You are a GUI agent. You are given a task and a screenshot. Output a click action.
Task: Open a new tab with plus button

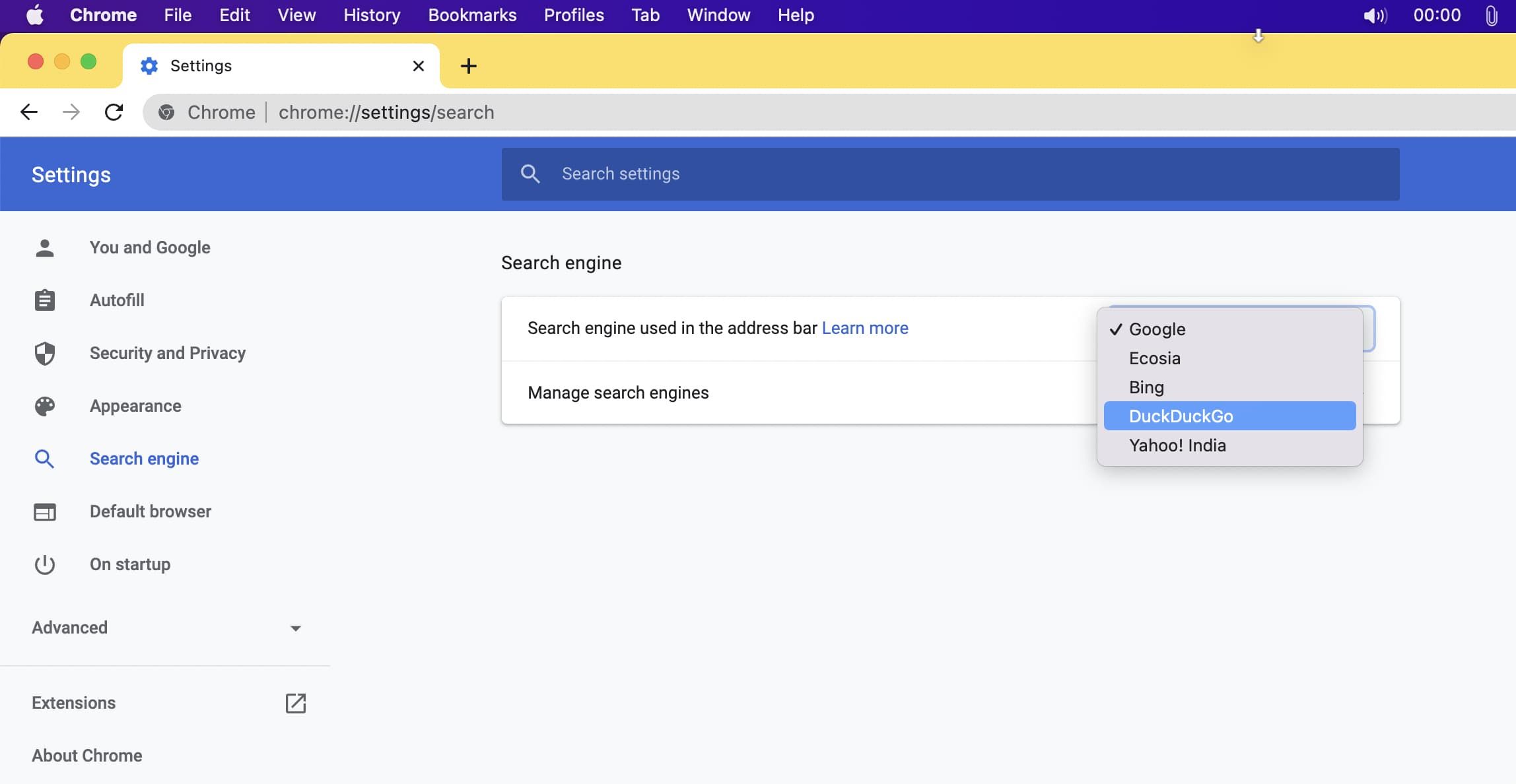pos(468,66)
